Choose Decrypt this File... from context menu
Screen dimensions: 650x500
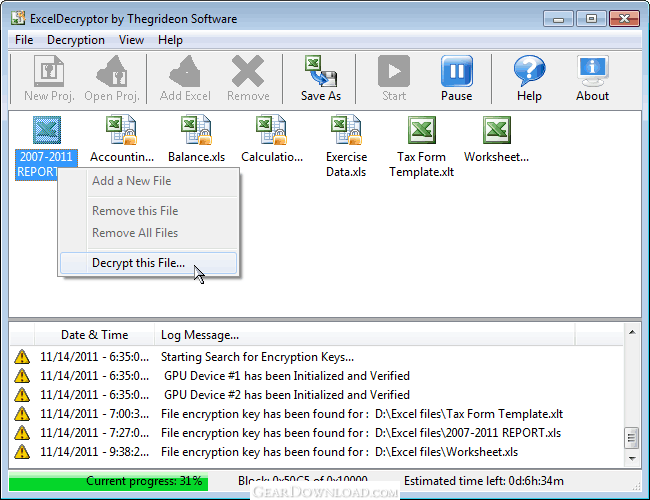[148, 263]
